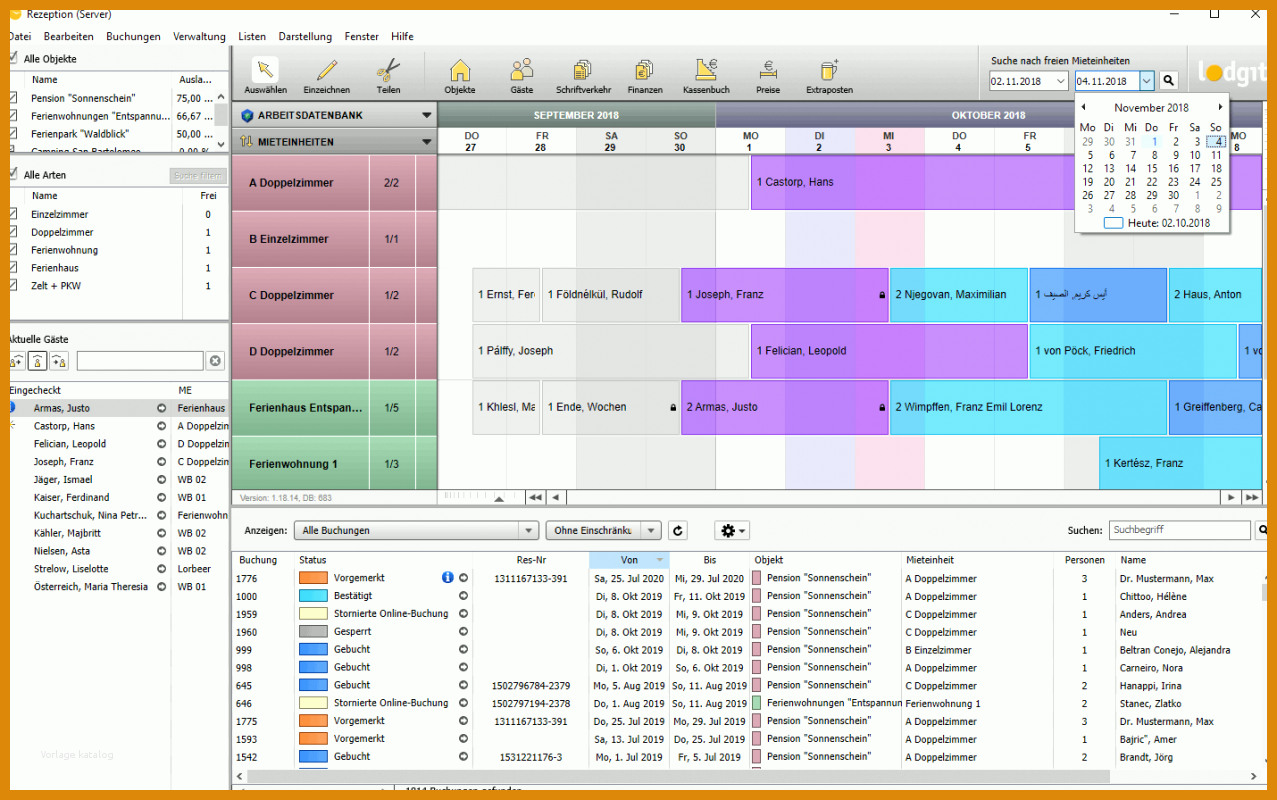Toggle the Einzelzimmer checkbox

[x=13, y=214]
